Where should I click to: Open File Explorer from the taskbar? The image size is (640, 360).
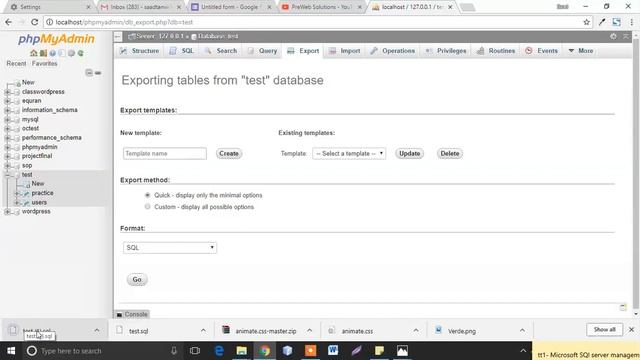(x=242, y=351)
